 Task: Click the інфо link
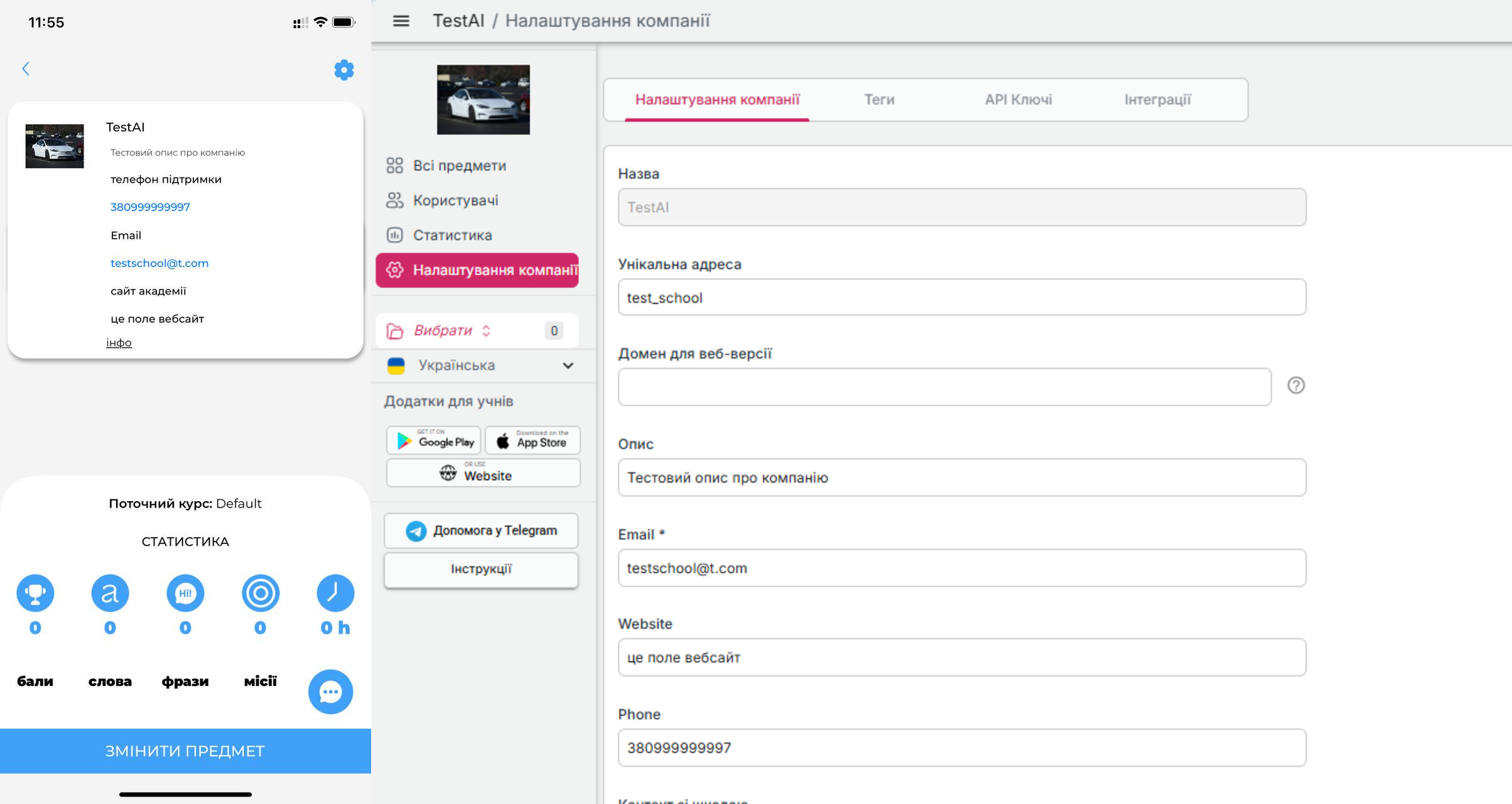[119, 343]
